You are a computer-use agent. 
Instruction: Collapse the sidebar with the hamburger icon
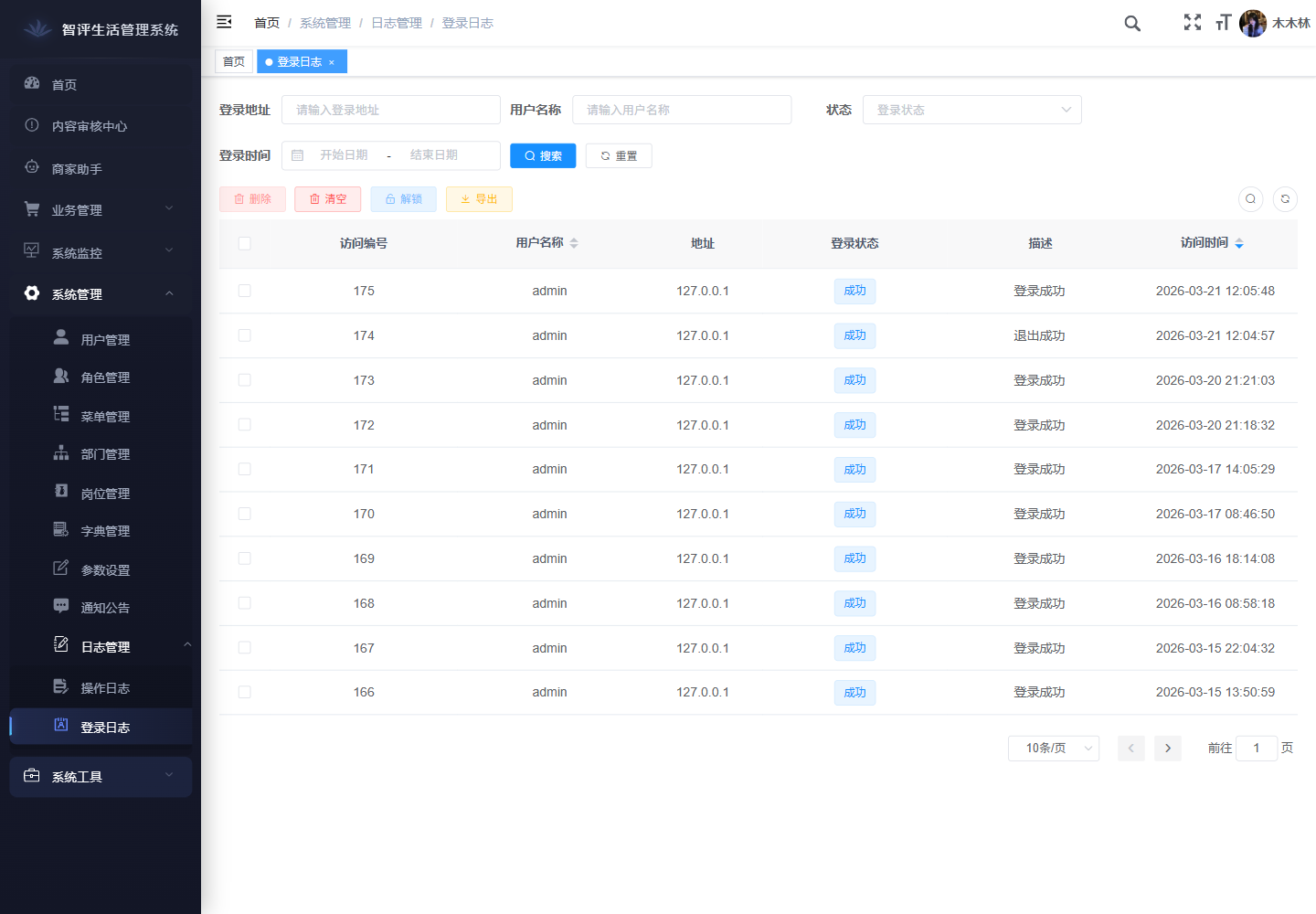(224, 22)
